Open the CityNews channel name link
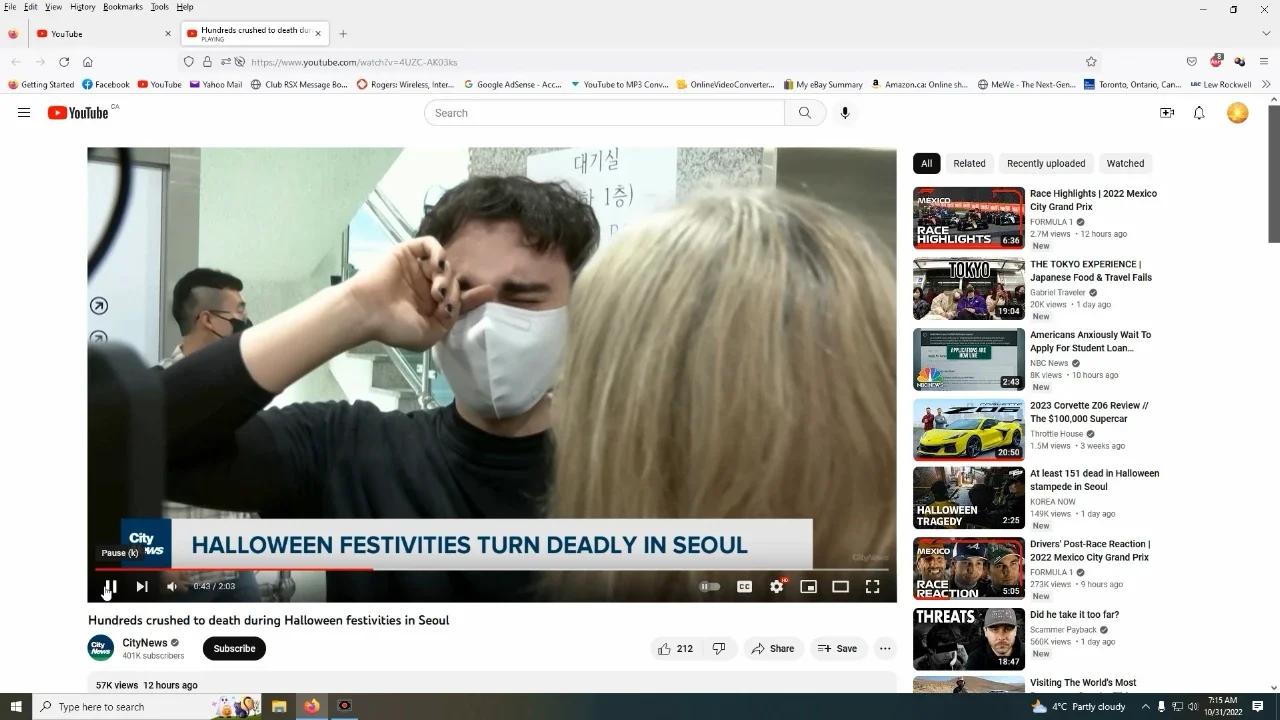 click(x=145, y=643)
